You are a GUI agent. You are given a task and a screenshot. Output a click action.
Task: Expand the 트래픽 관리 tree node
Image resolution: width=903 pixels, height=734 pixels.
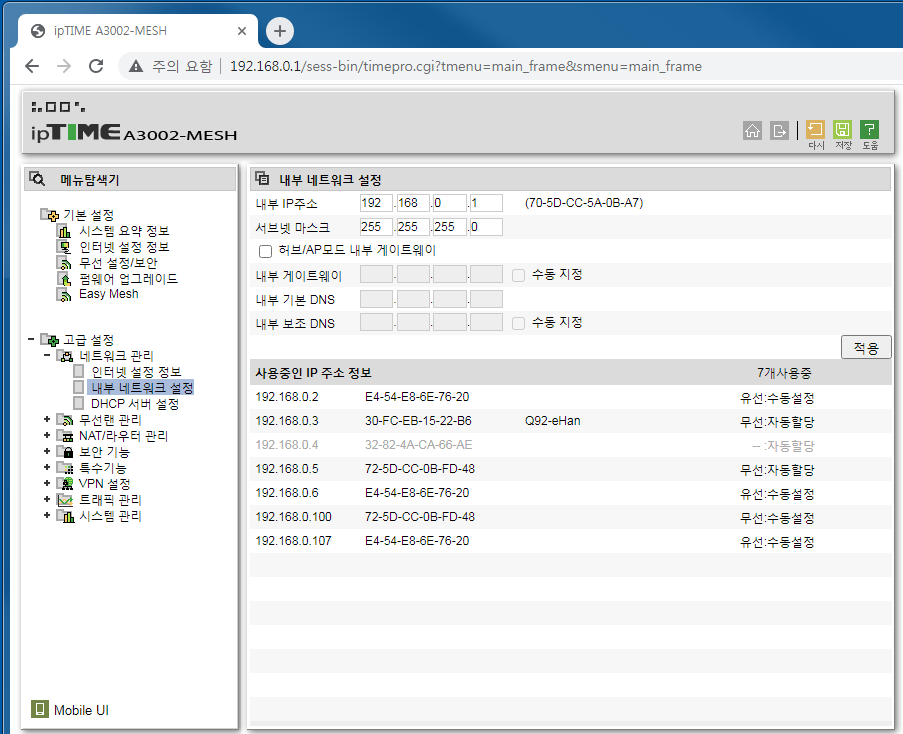47,500
